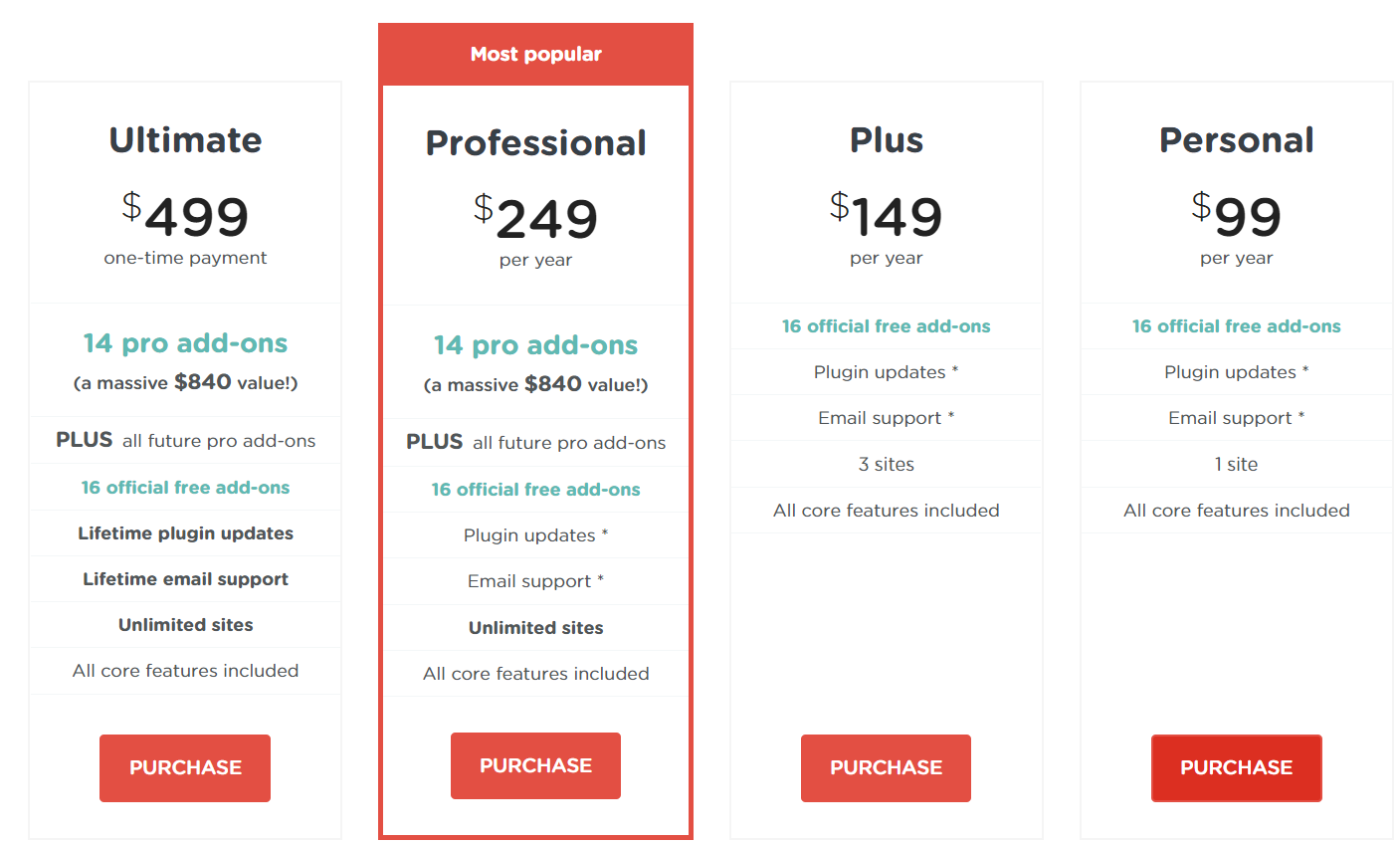Click the Ultimate plan PURCHASE button
The width and height of the screenshot is (1400, 844).
point(185,767)
